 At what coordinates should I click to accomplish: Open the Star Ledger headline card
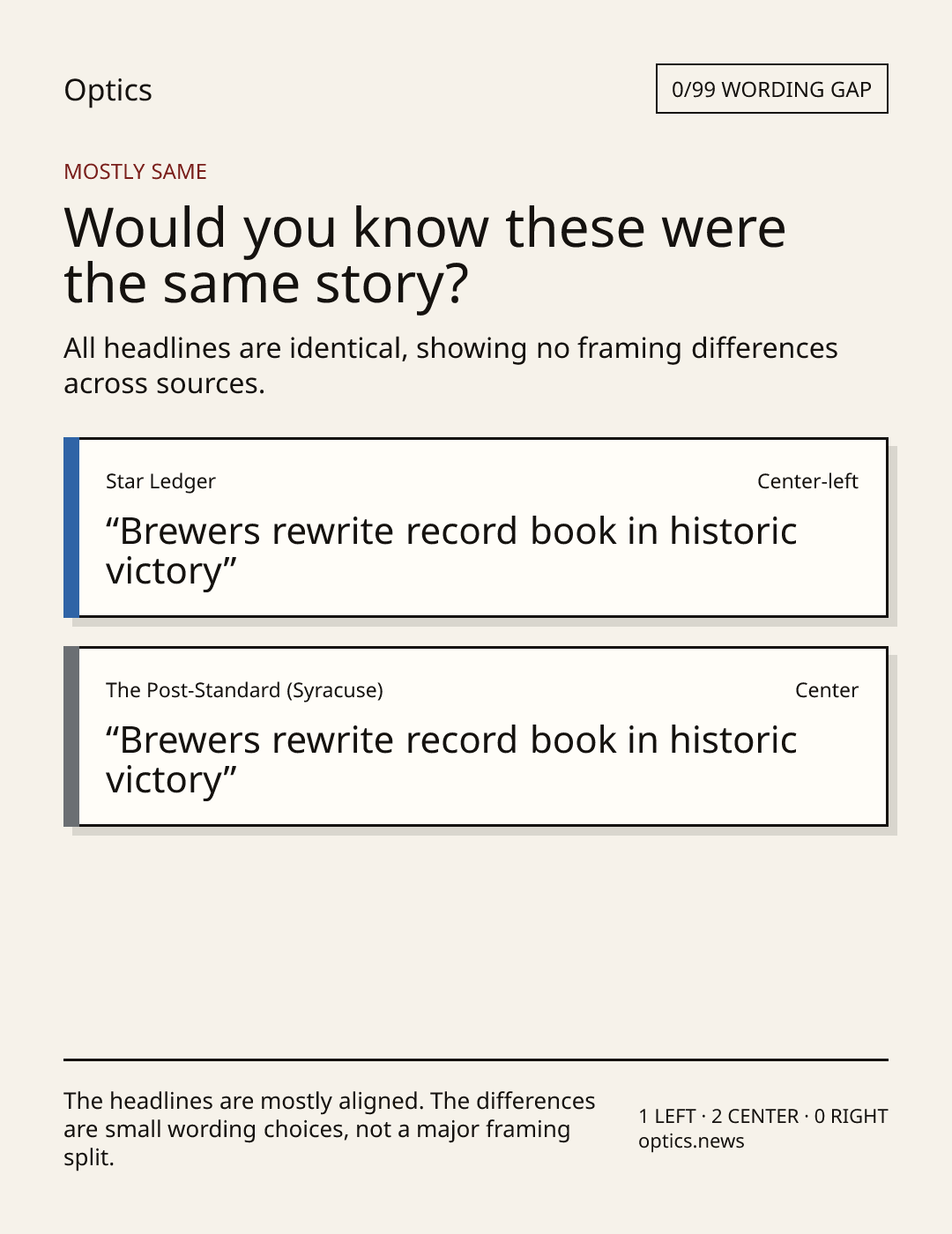pos(475,527)
